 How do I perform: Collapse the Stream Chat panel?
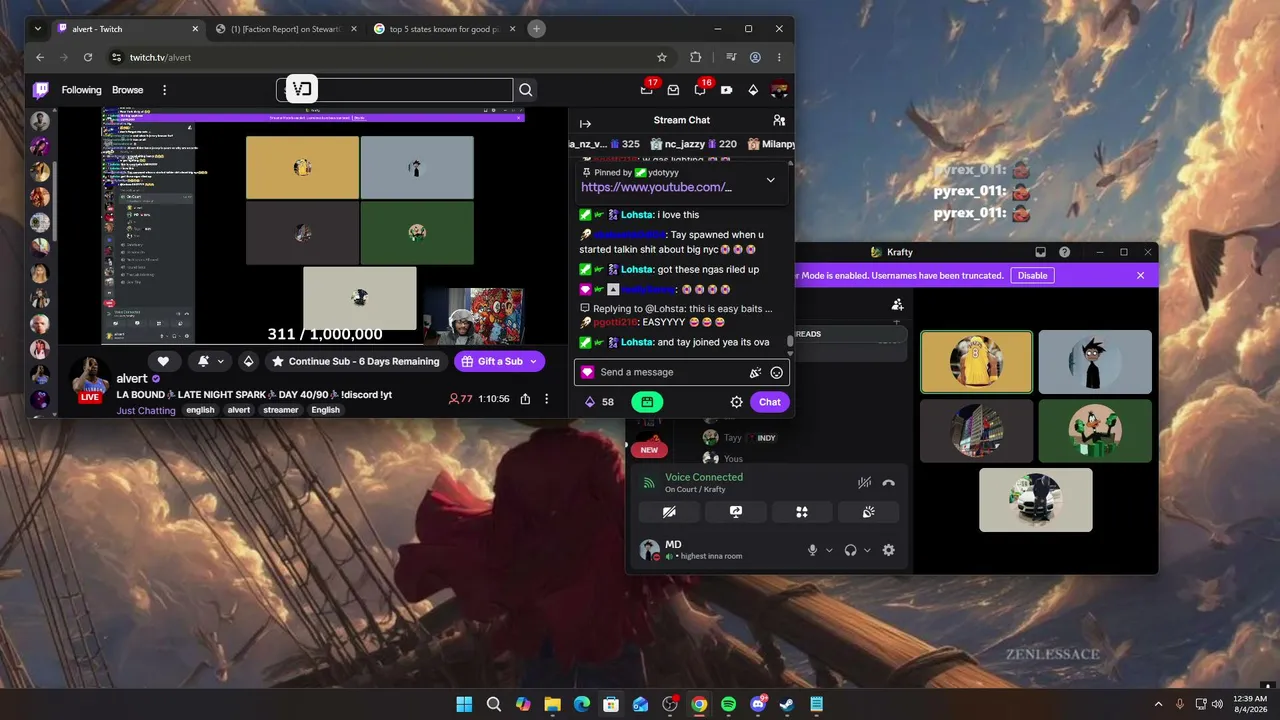[x=585, y=124]
